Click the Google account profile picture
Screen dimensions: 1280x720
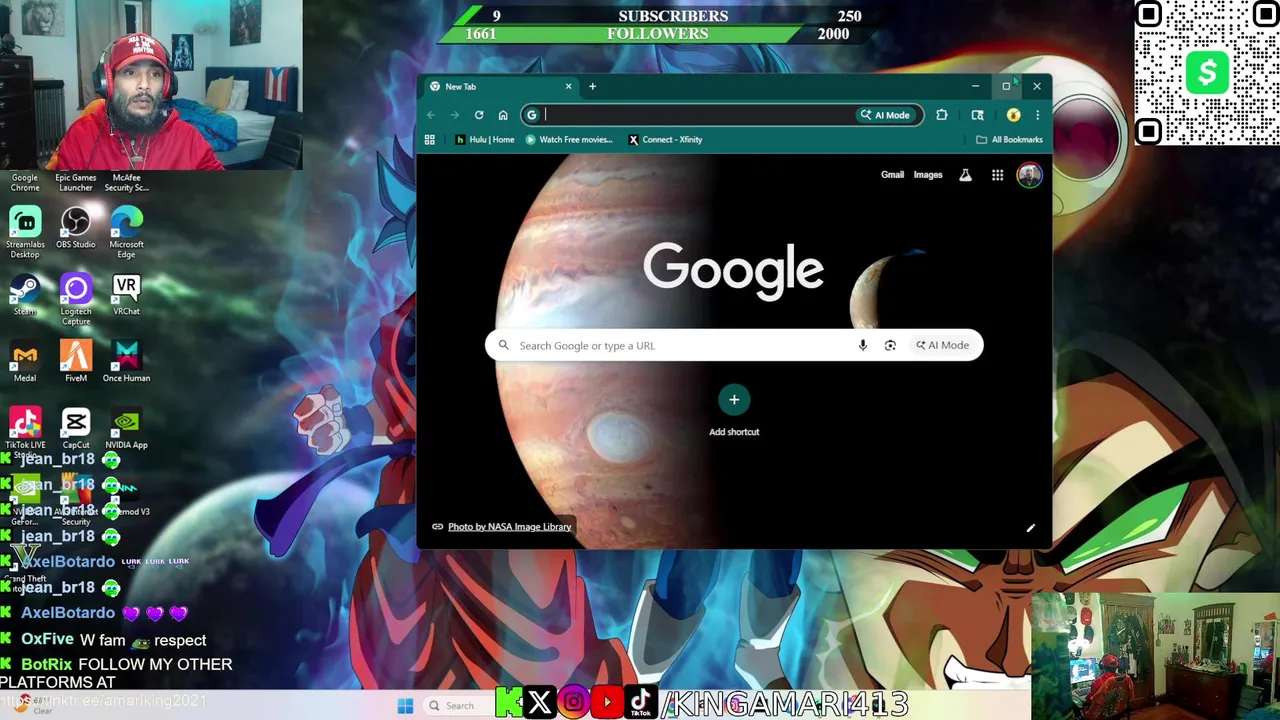[x=1029, y=176]
